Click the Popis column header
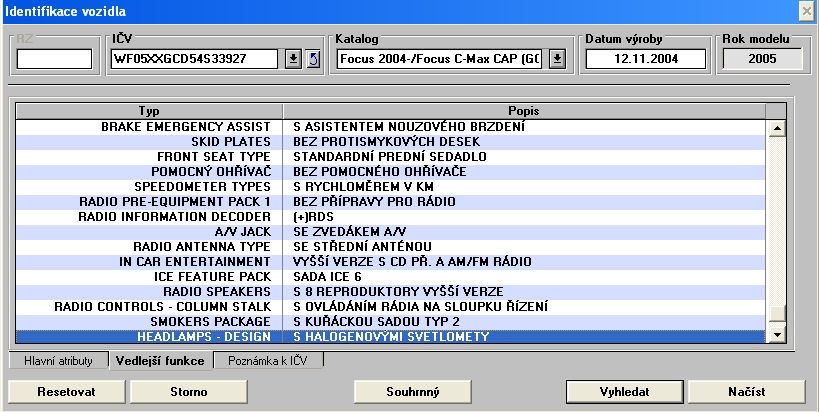 point(524,110)
